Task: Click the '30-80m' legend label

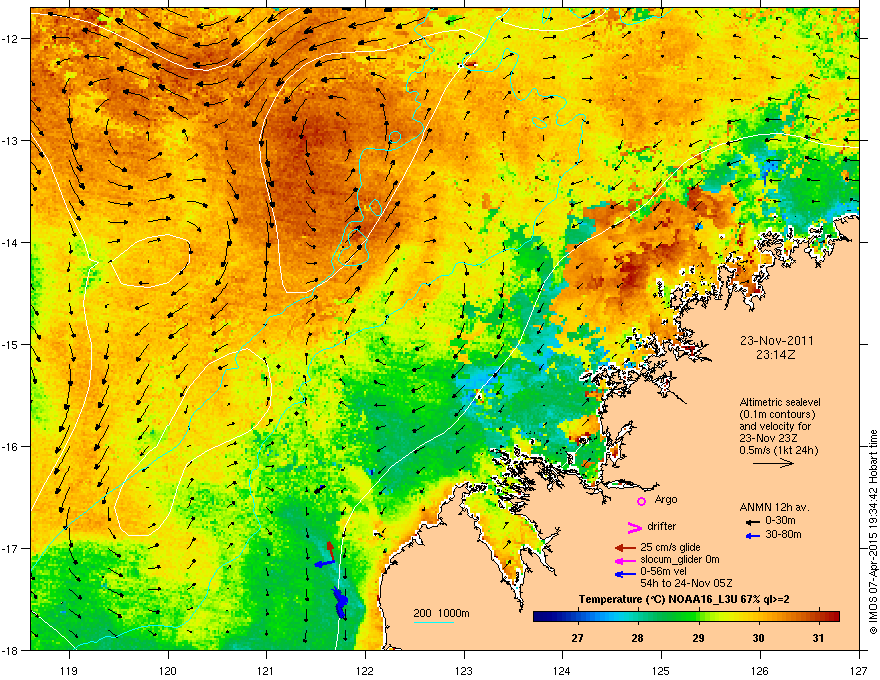Action: [783, 534]
